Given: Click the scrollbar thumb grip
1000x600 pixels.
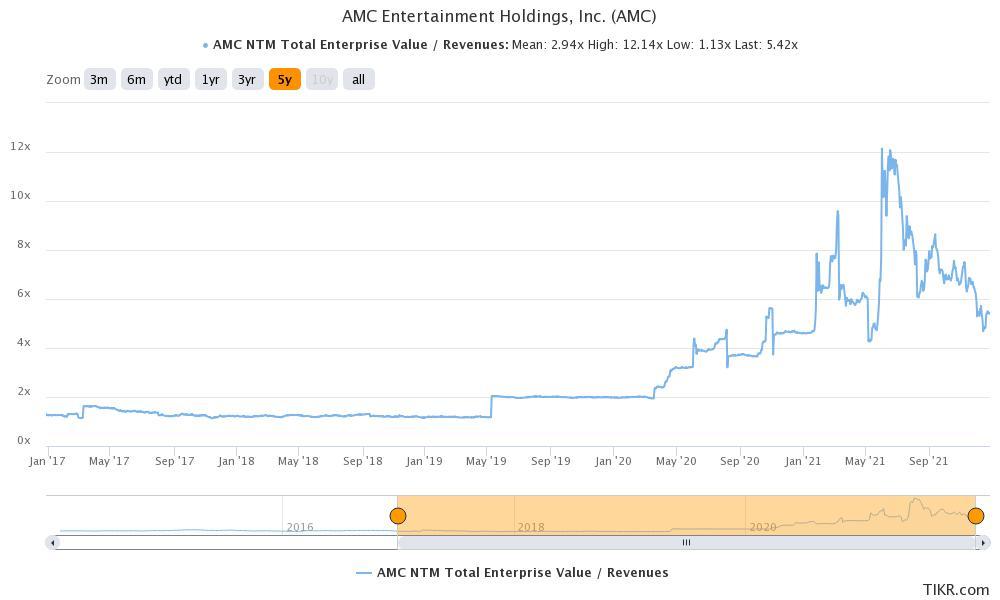Looking at the screenshot, I should click(x=686, y=542).
